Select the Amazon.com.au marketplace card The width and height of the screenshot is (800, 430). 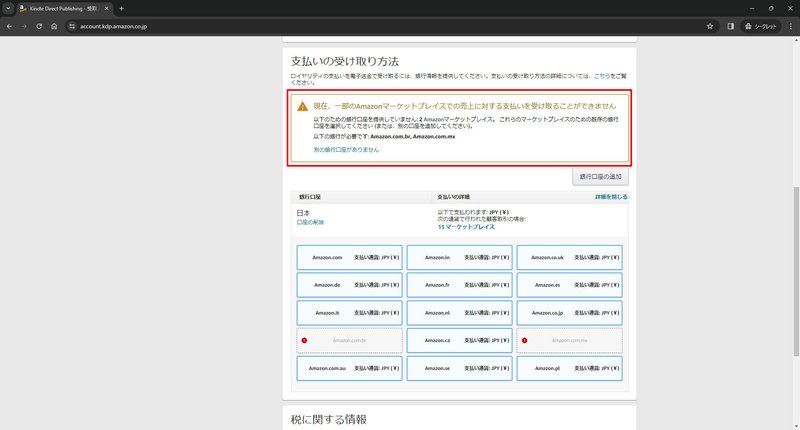tap(349, 368)
